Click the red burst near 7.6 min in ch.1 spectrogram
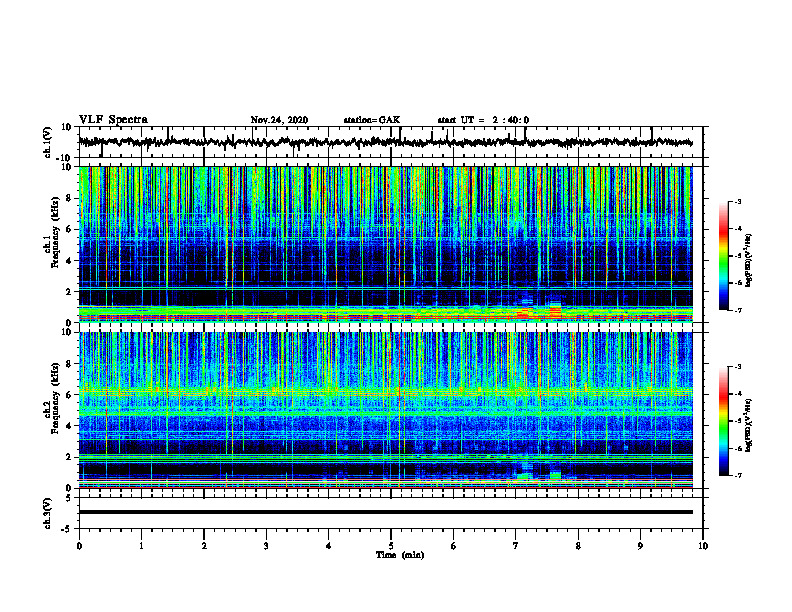 (555, 310)
